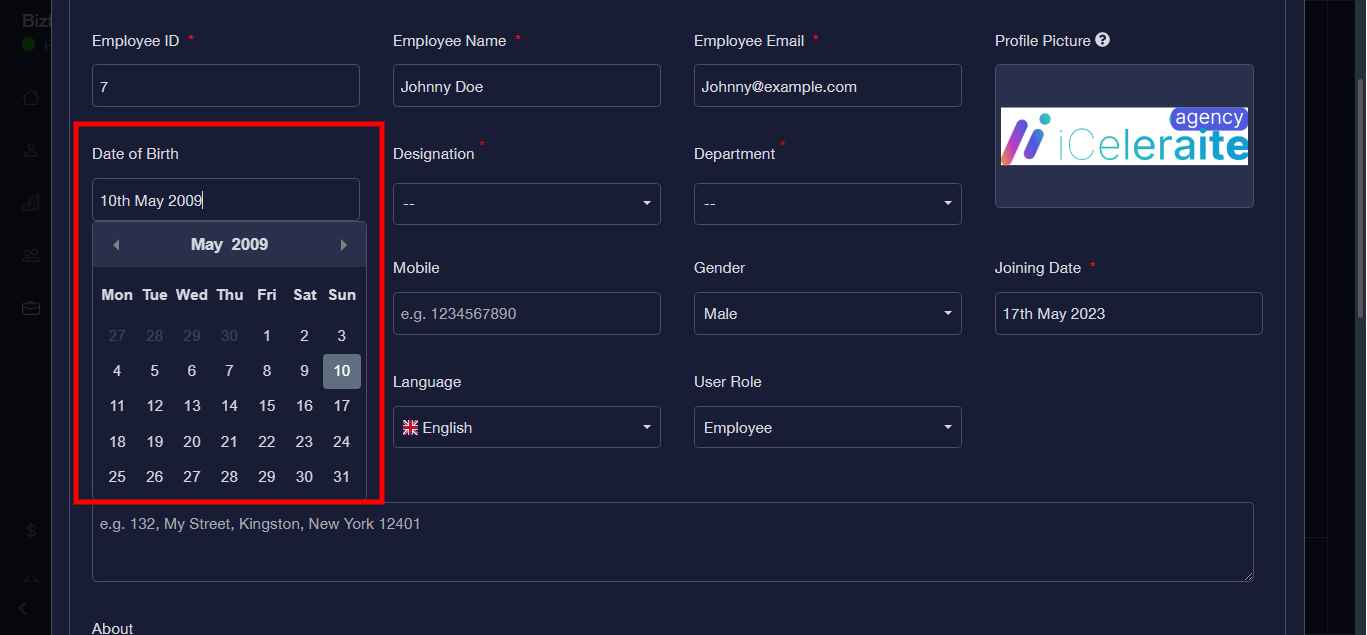Focus the Mobile number input field

[x=526, y=314]
